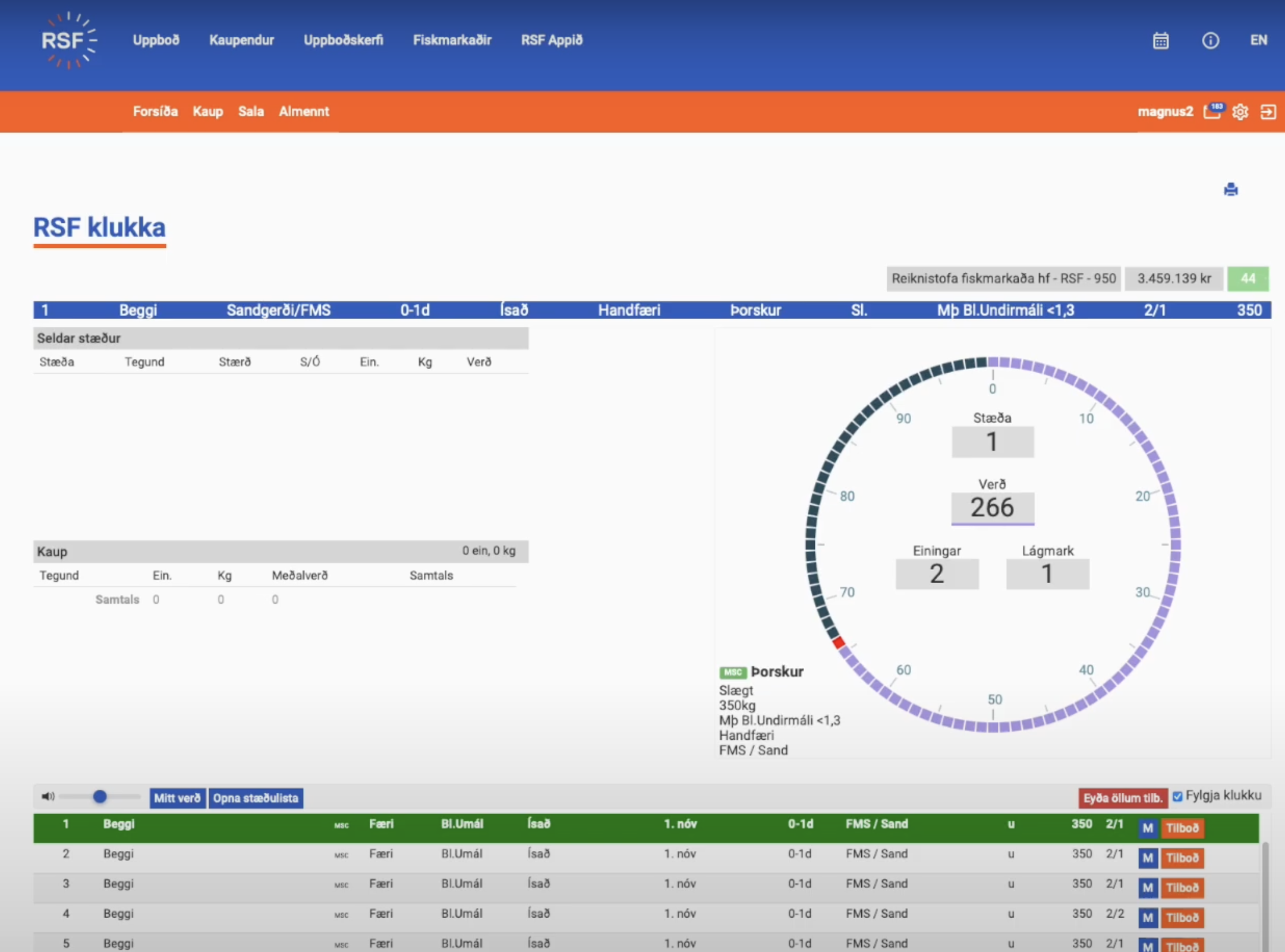Select lot row 3 Beggi
The width and height of the screenshot is (1285, 952).
pyautogui.click(x=646, y=887)
